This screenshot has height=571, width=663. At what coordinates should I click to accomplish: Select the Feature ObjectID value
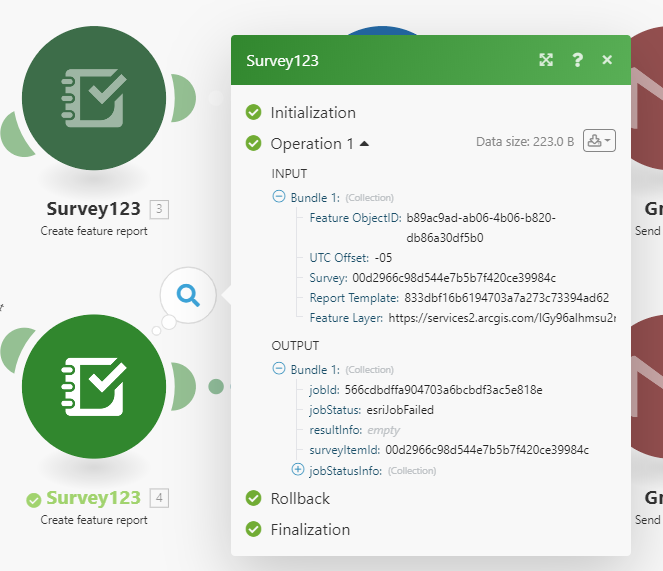point(481,228)
